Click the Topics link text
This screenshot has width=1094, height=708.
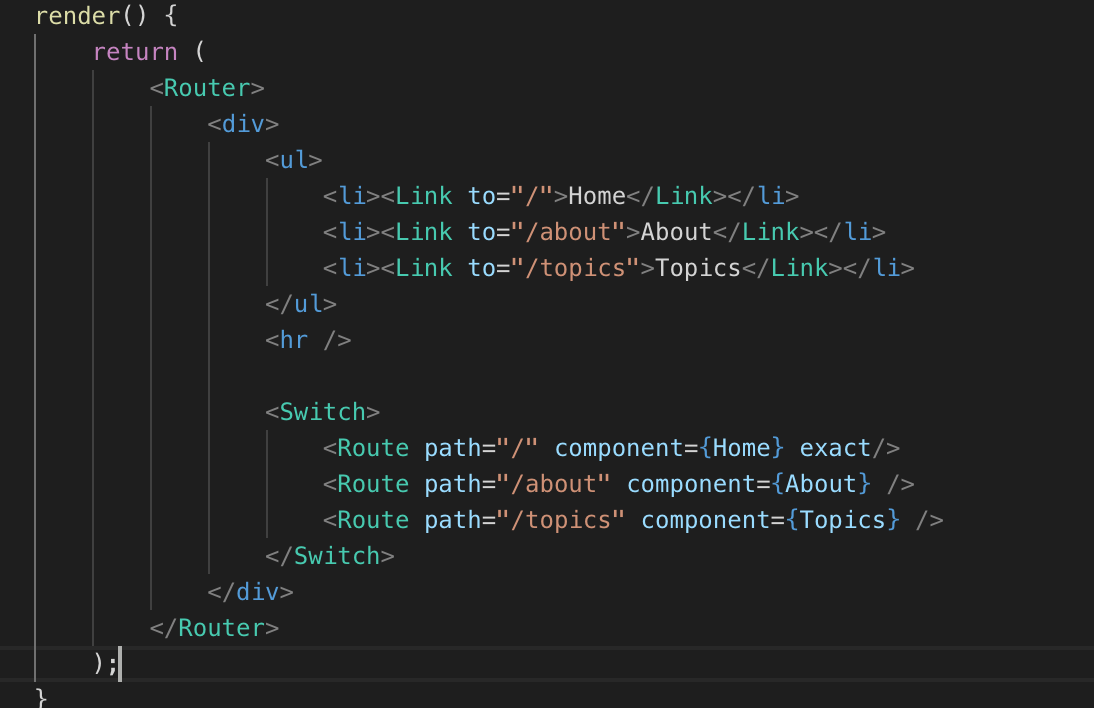click(x=698, y=267)
